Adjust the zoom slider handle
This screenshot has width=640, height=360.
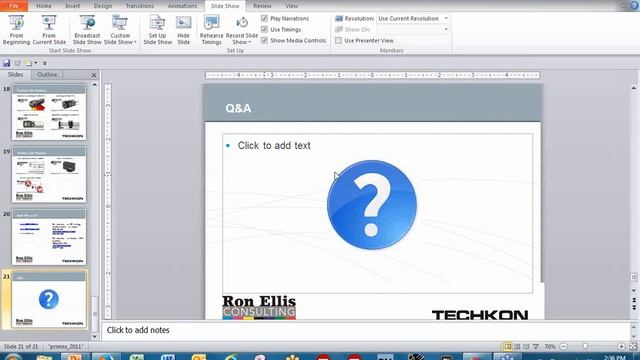(x=585, y=347)
